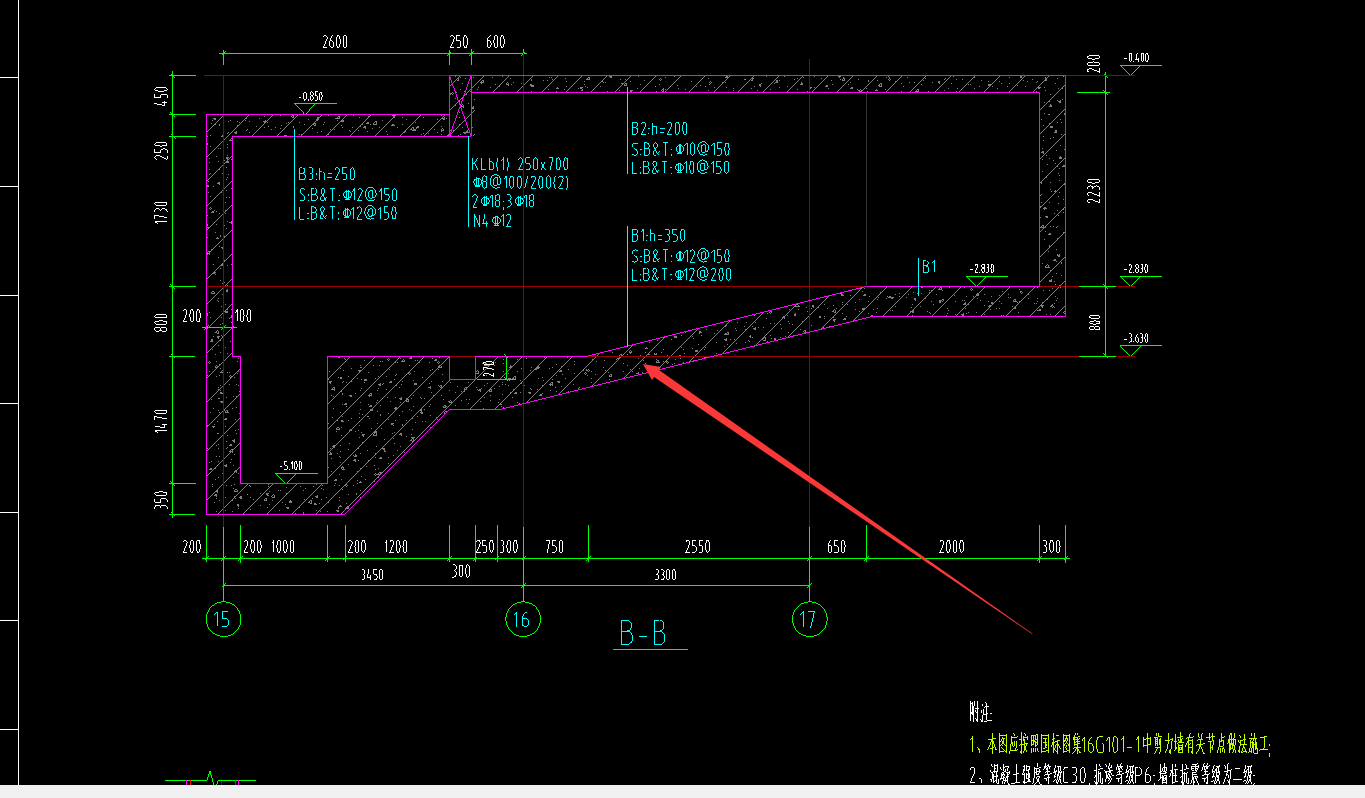The width and height of the screenshot is (1365, 798).
Task: Select the "B1:h=350" slab label
Action: pyautogui.click(x=658, y=236)
